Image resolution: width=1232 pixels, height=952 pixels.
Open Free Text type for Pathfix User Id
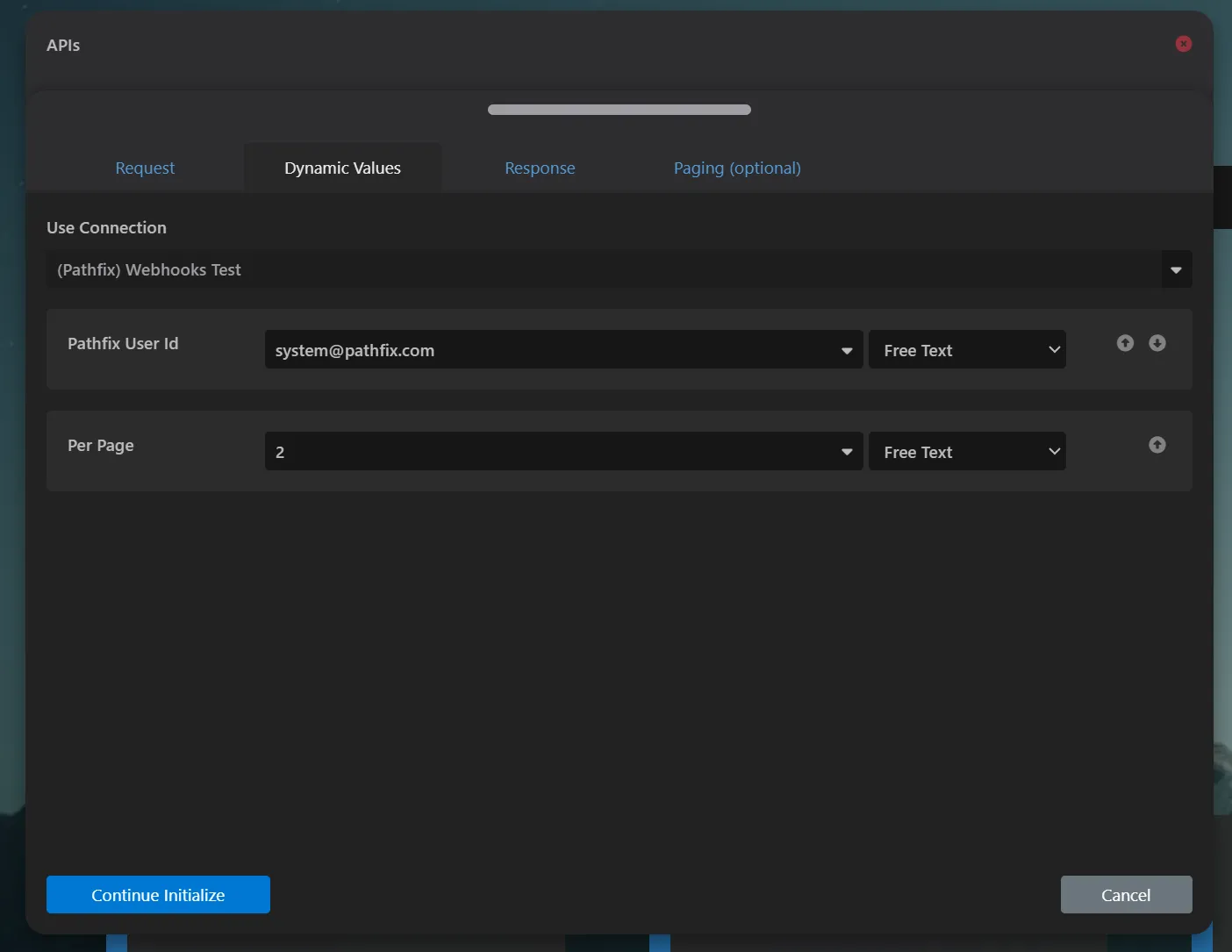click(967, 349)
